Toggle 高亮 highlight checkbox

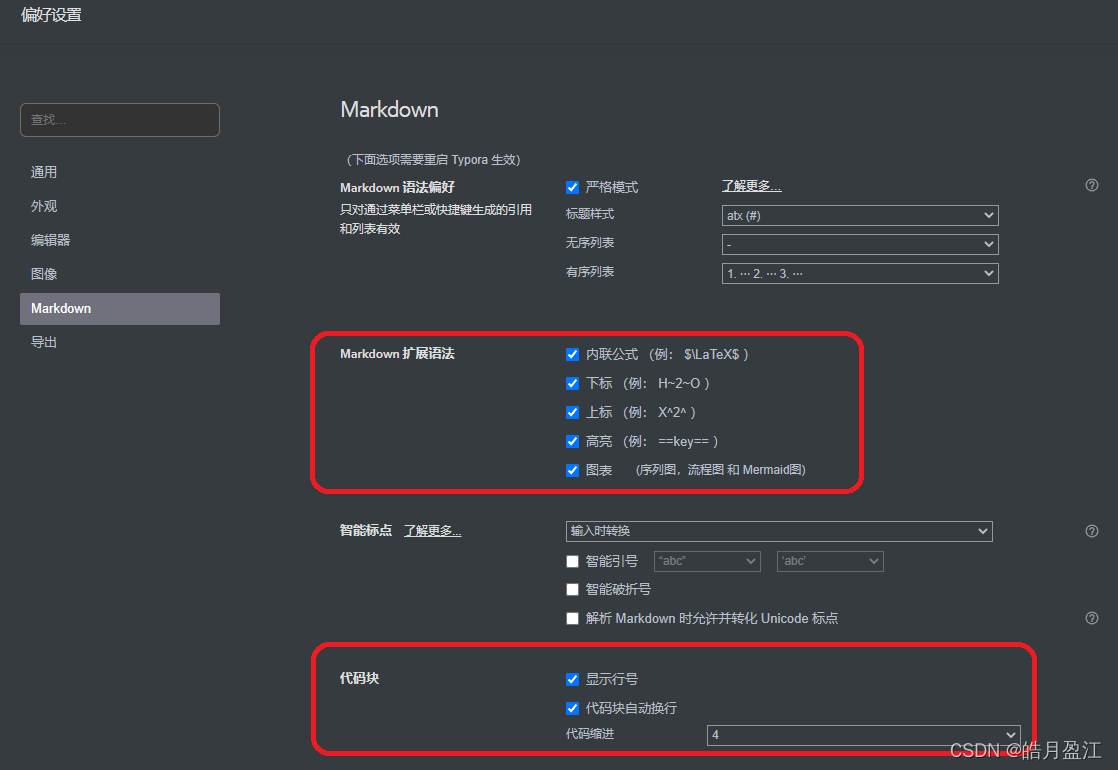pos(572,441)
